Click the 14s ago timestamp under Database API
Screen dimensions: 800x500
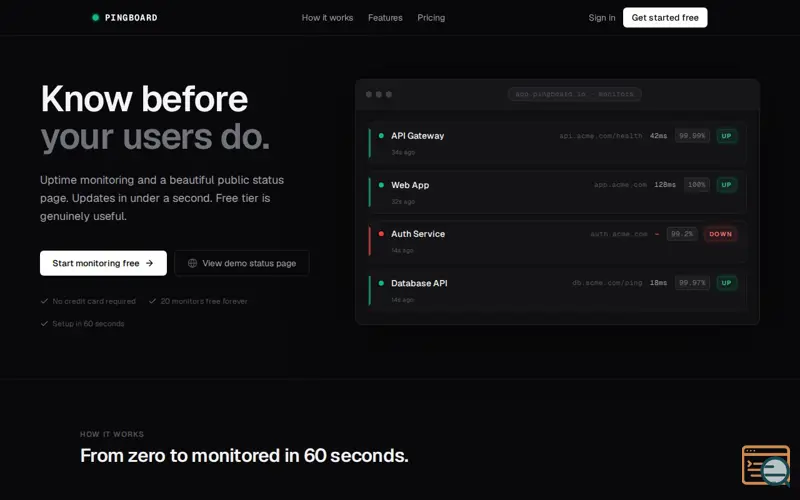pos(403,300)
